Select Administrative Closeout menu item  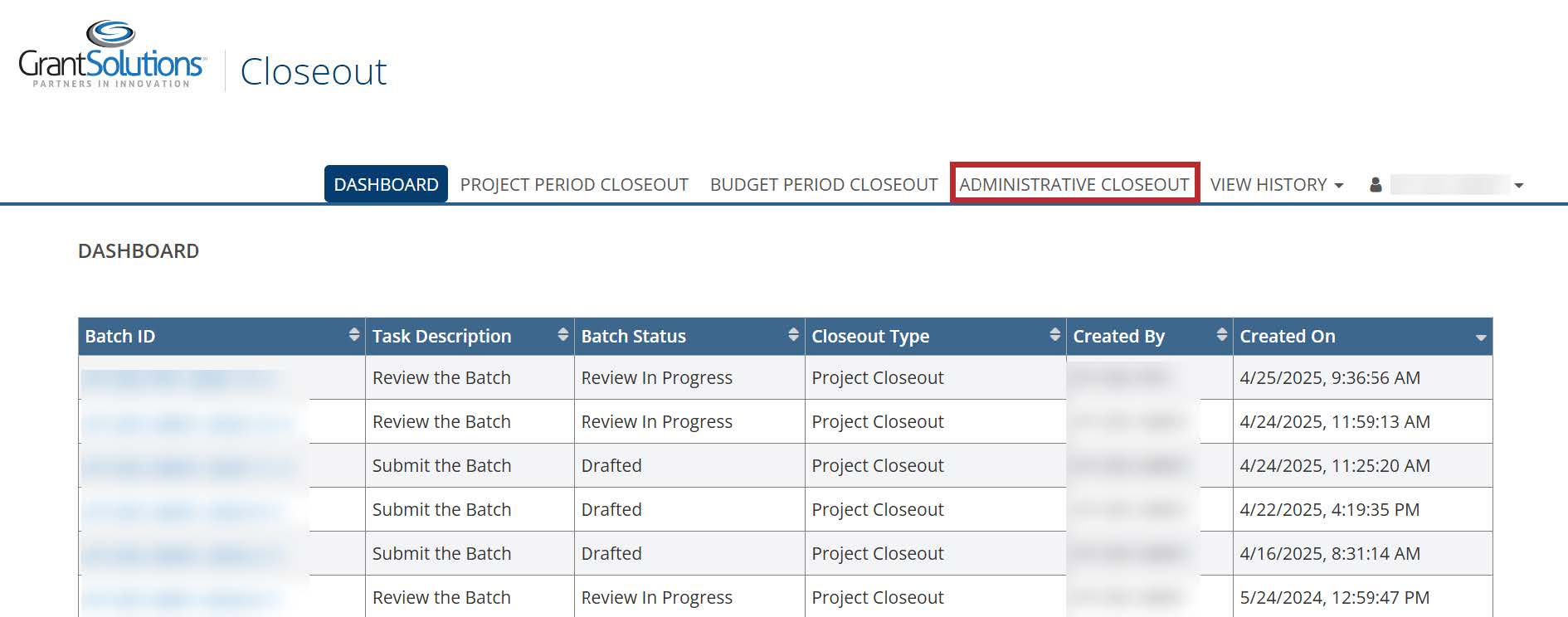1074,185
